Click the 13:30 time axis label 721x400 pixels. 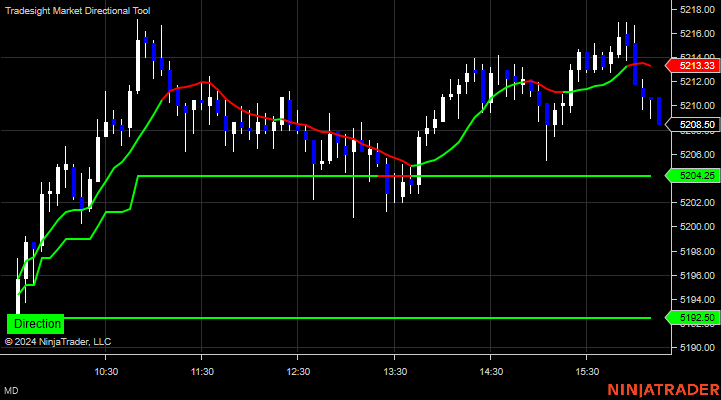pyautogui.click(x=395, y=371)
